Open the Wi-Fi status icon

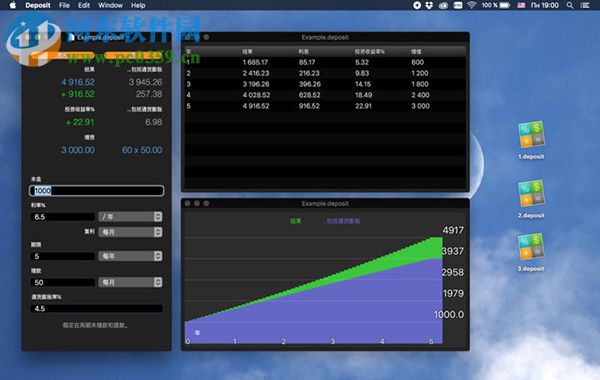471,5
